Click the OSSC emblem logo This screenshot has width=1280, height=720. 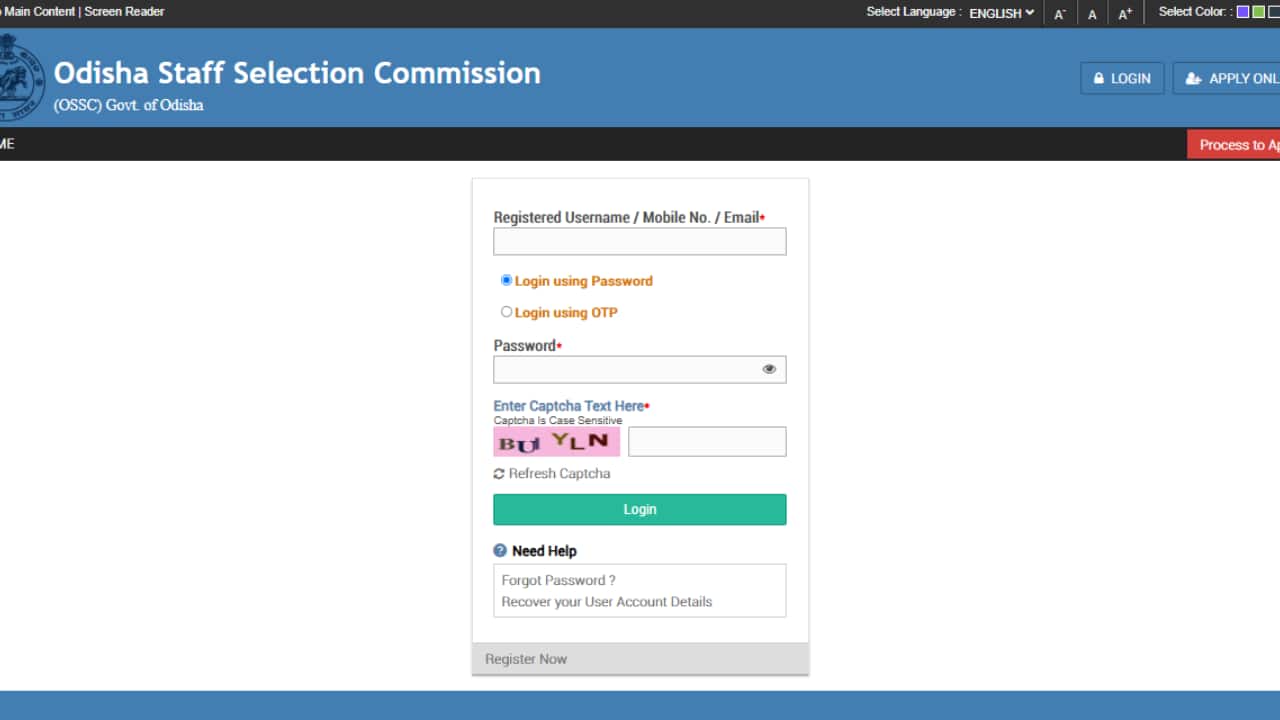pos(20,75)
